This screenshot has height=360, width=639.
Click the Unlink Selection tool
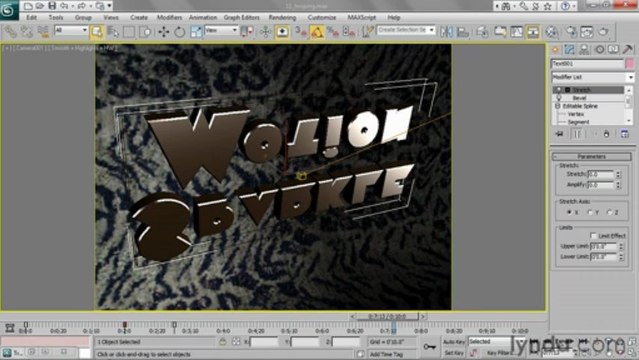tap(27, 32)
